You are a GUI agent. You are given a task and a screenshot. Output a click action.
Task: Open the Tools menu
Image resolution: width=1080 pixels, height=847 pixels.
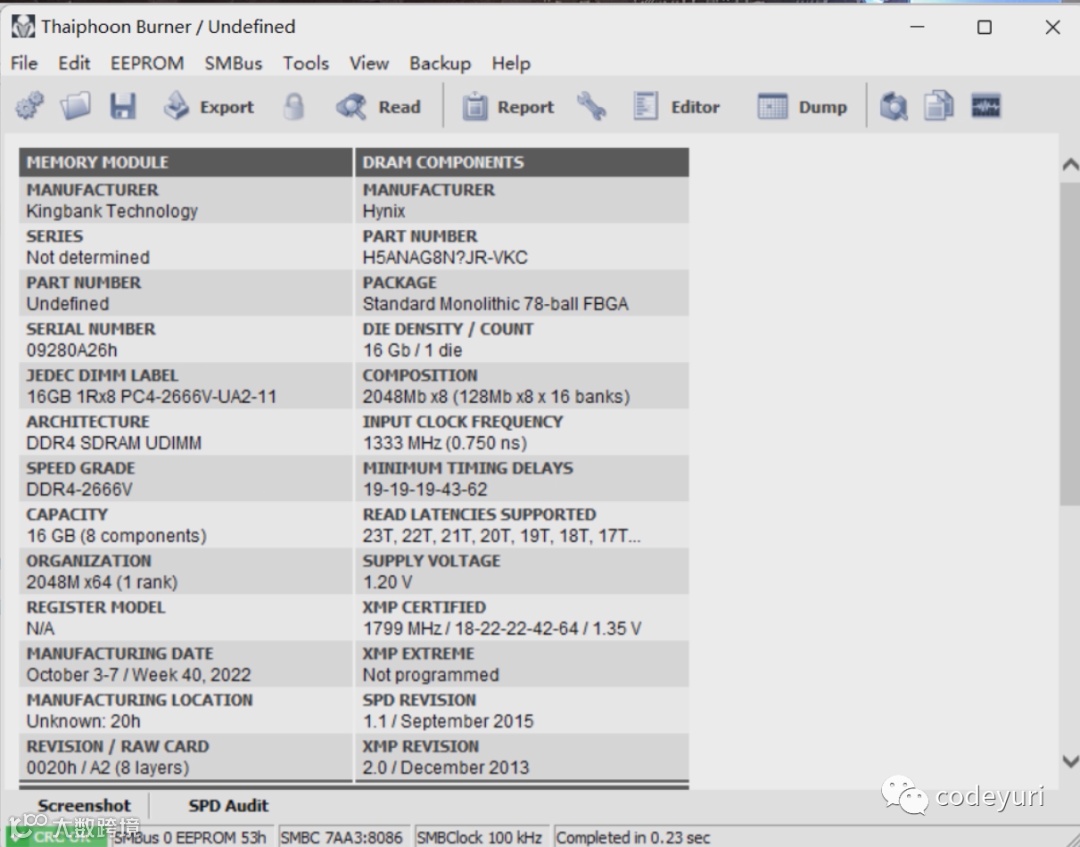click(306, 63)
